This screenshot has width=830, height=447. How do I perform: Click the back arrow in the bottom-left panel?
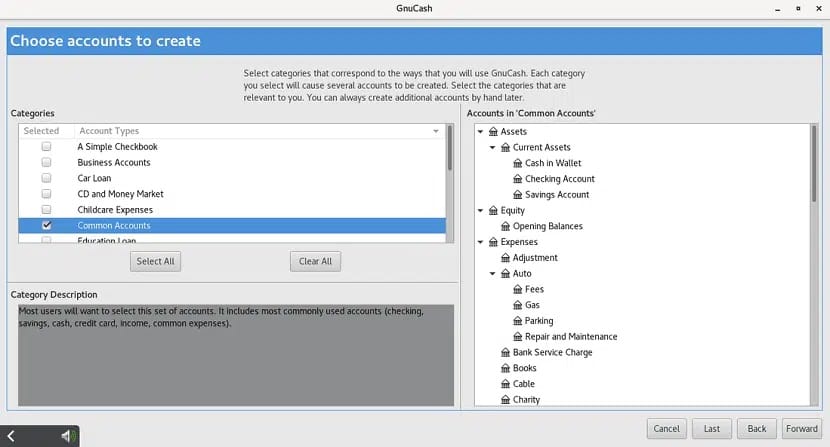point(11,436)
